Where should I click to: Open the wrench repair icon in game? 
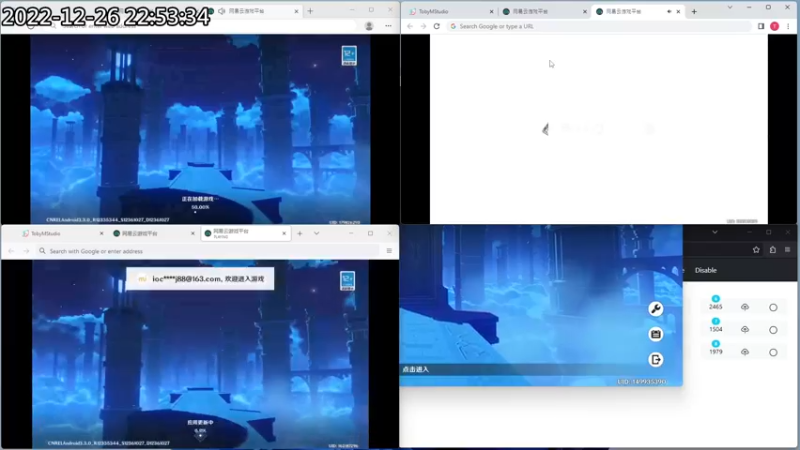(656, 309)
